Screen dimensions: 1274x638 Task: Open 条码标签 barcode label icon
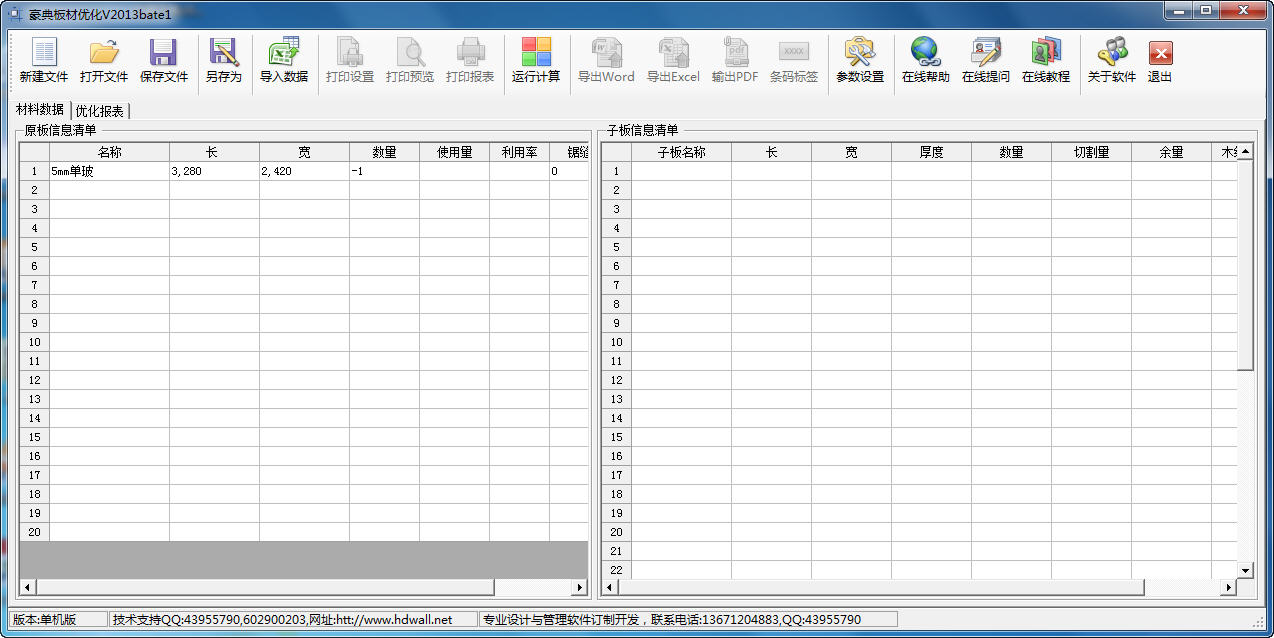click(x=794, y=61)
